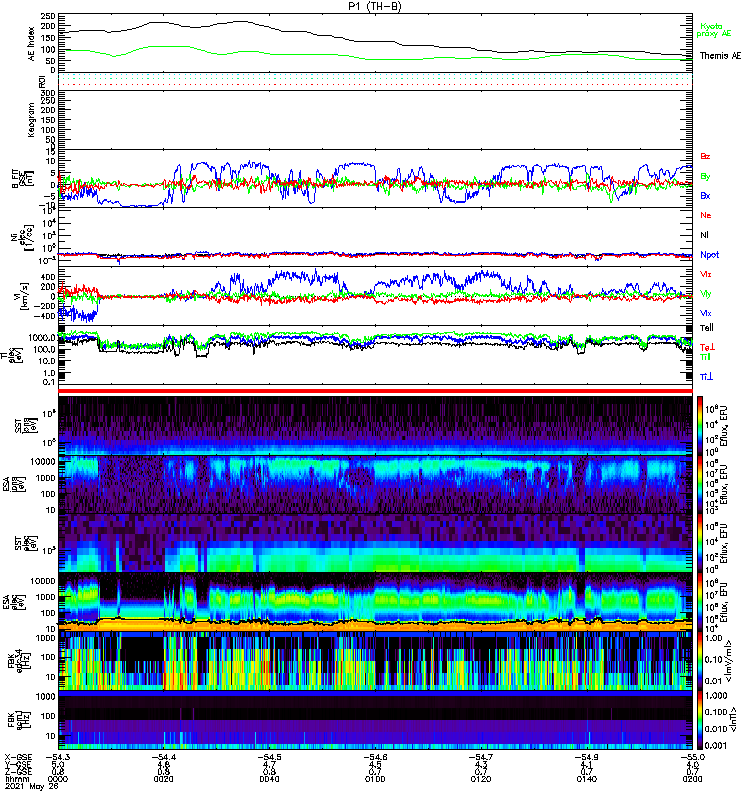Click the red Bz legend label

click(x=705, y=156)
